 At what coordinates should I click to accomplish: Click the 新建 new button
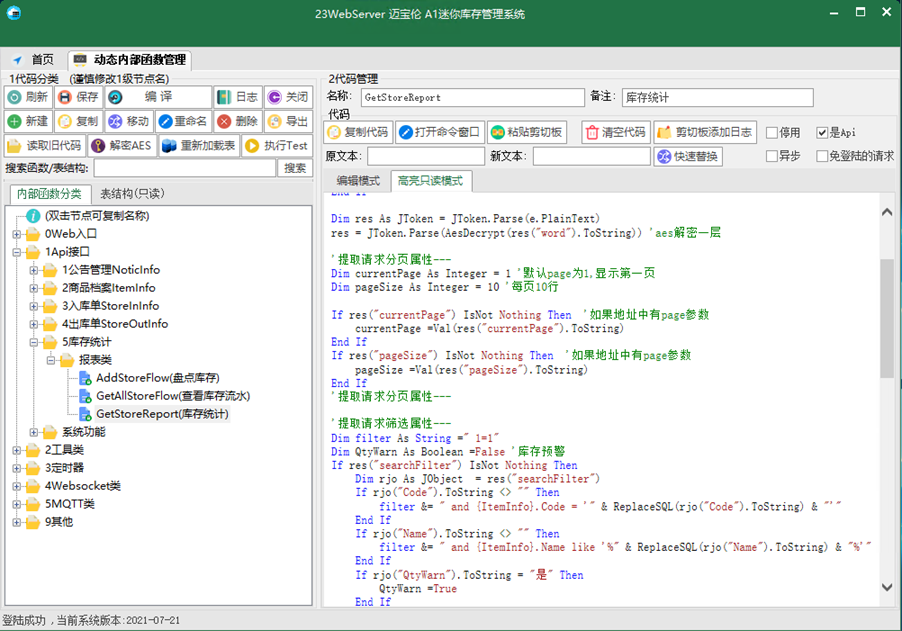pyautogui.click(x=28, y=121)
